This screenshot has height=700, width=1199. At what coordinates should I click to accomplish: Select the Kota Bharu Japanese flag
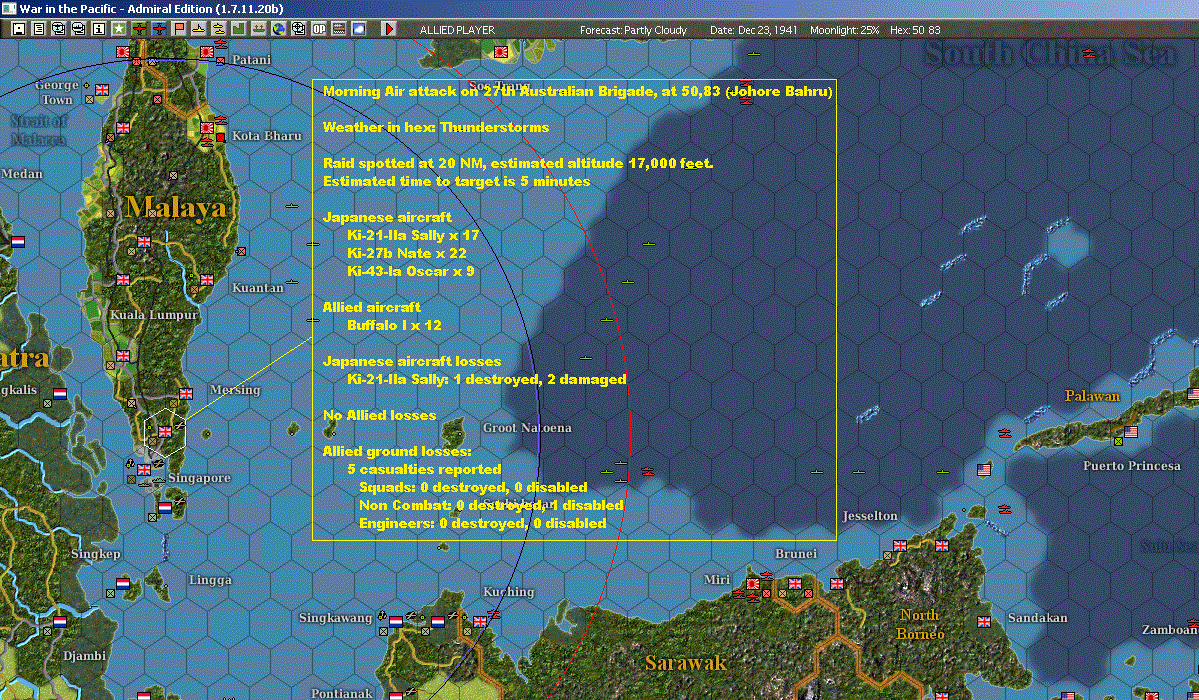pyautogui.click(x=206, y=128)
